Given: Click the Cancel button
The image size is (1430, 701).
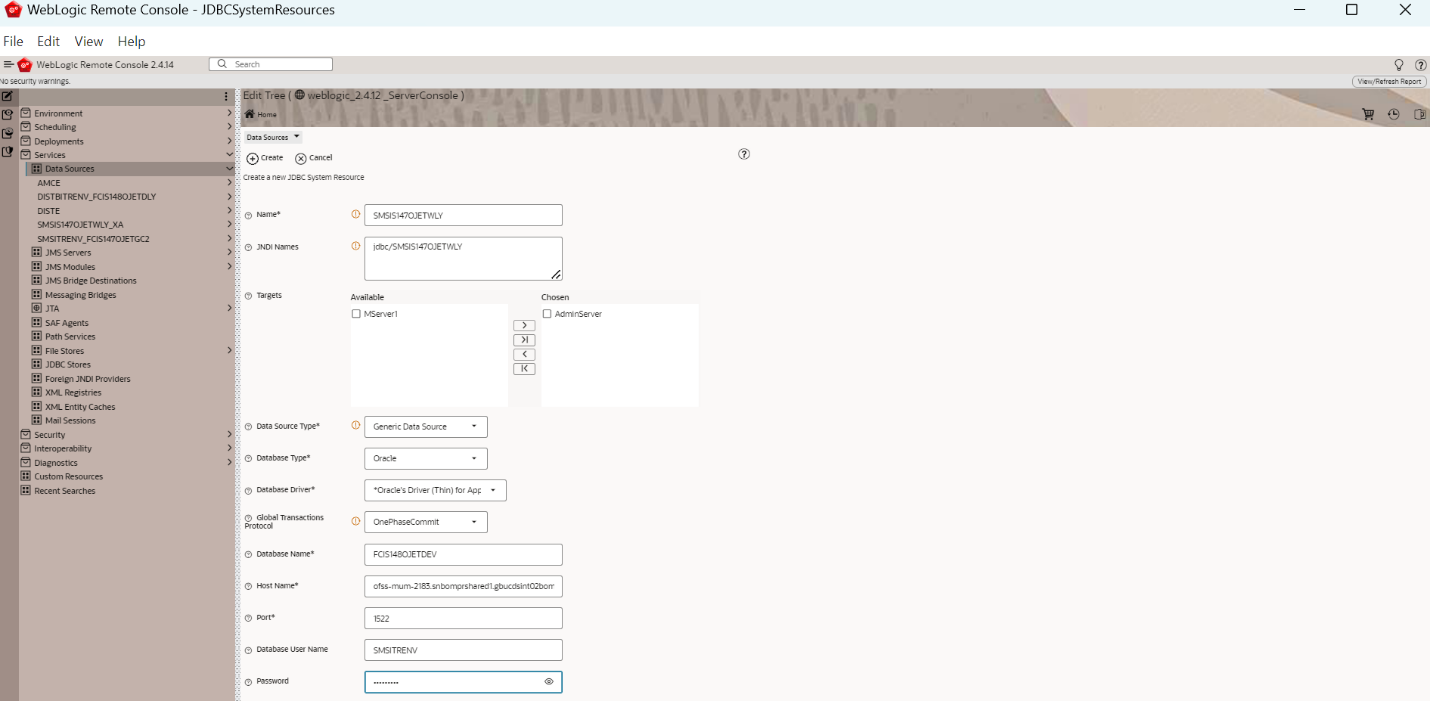Looking at the screenshot, I should (x=314, y=158).
